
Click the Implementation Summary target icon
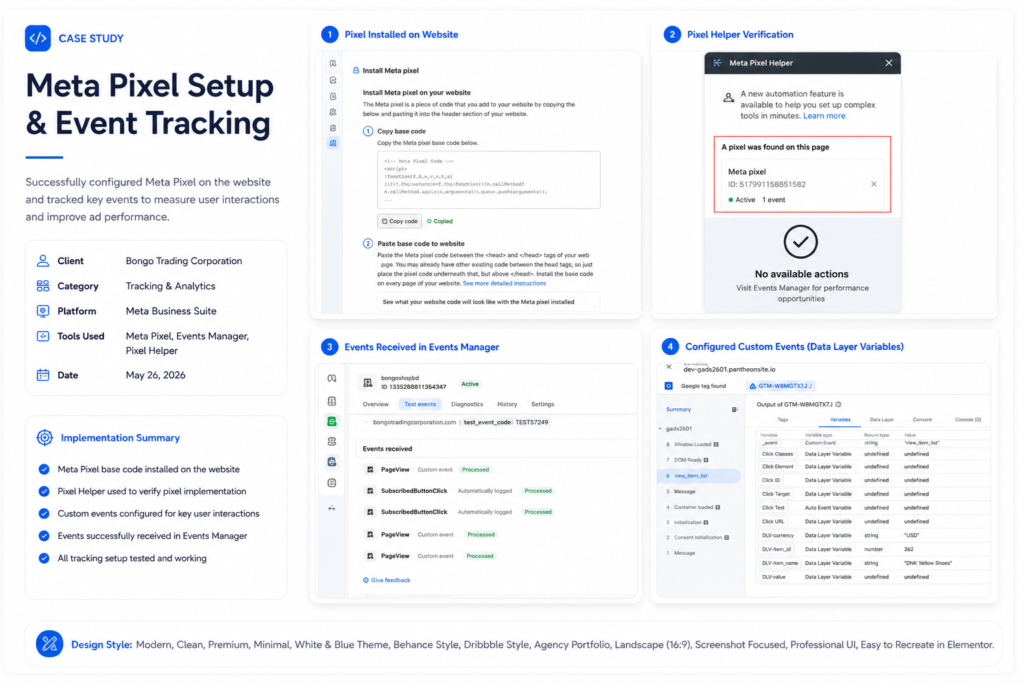pyautogui.click(x=44, y=438)
